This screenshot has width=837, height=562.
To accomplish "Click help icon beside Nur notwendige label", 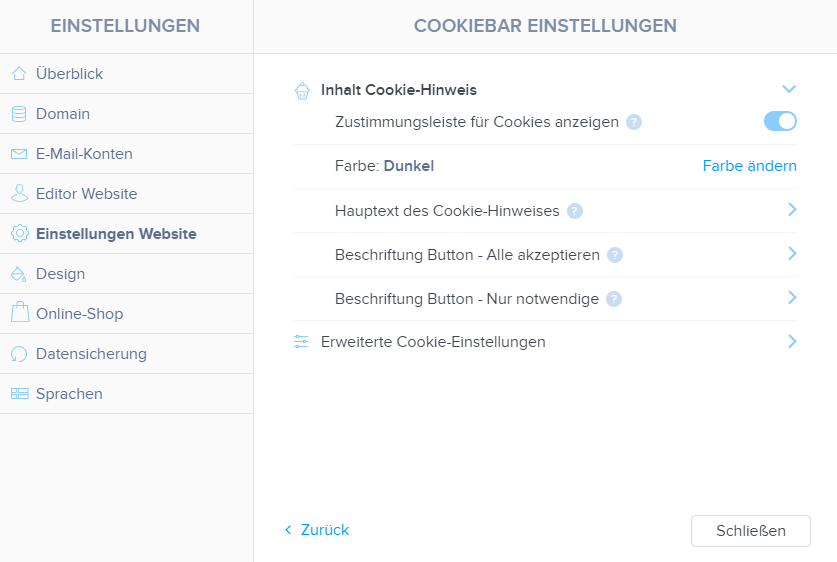I will (614, 299).
